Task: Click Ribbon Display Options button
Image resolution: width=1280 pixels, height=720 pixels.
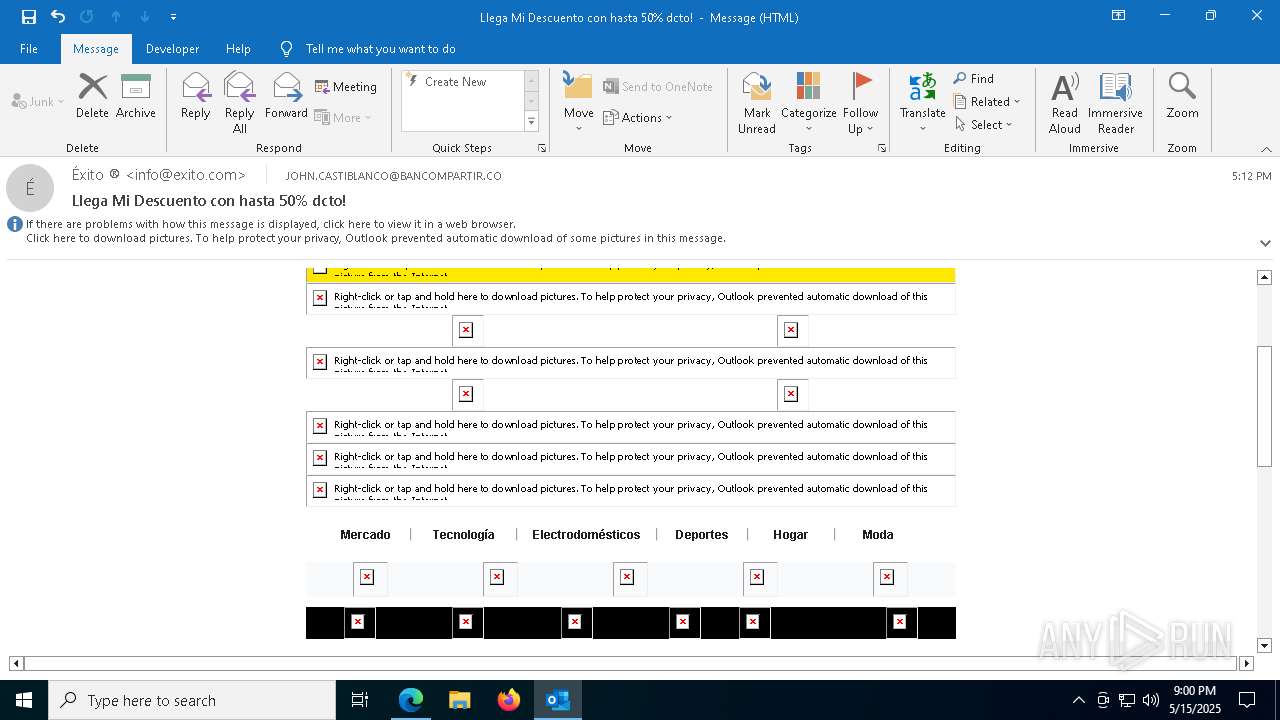Action: [x=1118, y=16]
